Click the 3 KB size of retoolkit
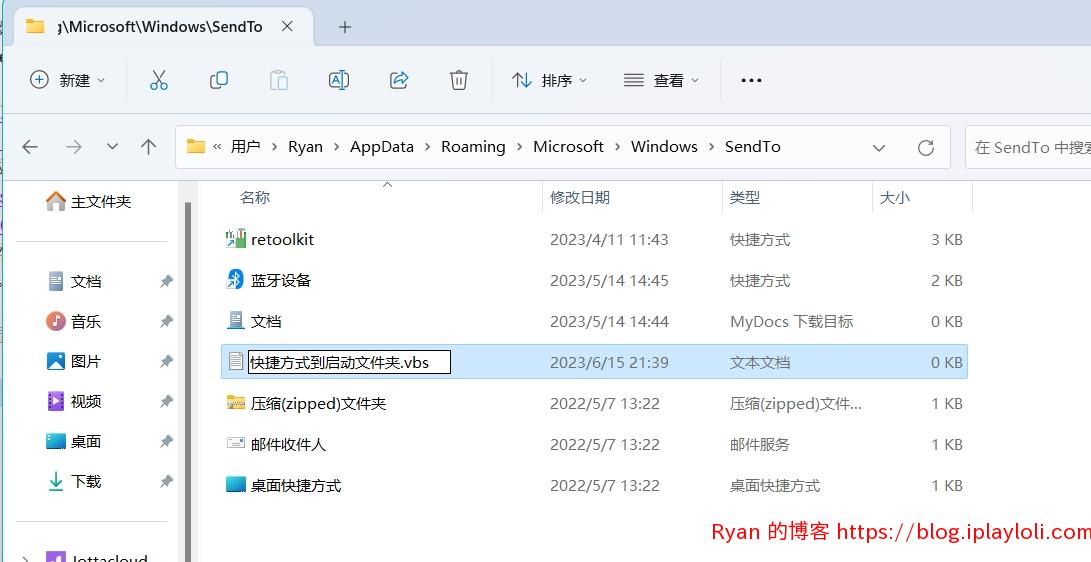Viewport: 1091px width, 562px height. point(946,240)
